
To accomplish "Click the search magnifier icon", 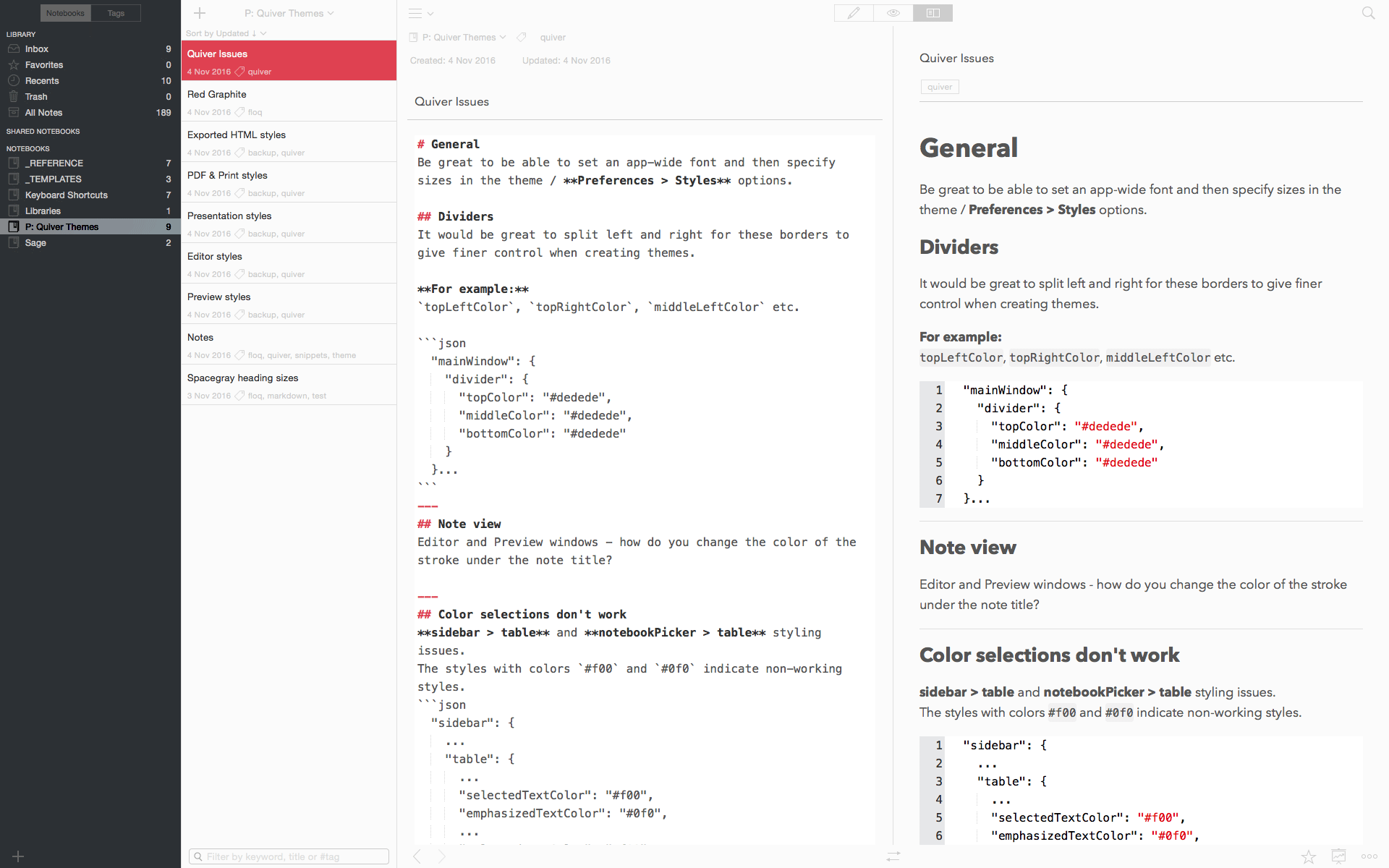I will click(1368, 13).
